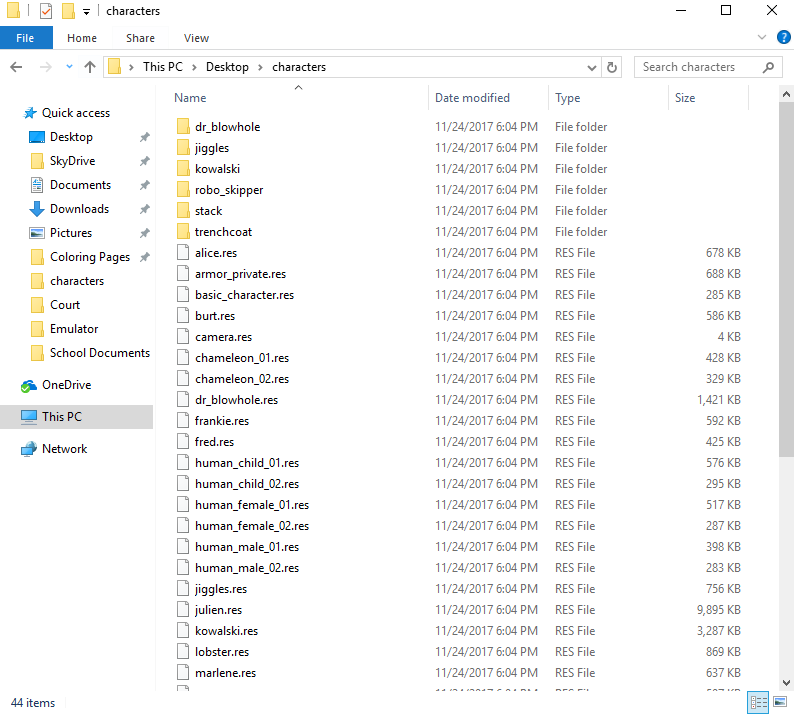Open Desktop in the navigation pane

[x=71, y=137]
